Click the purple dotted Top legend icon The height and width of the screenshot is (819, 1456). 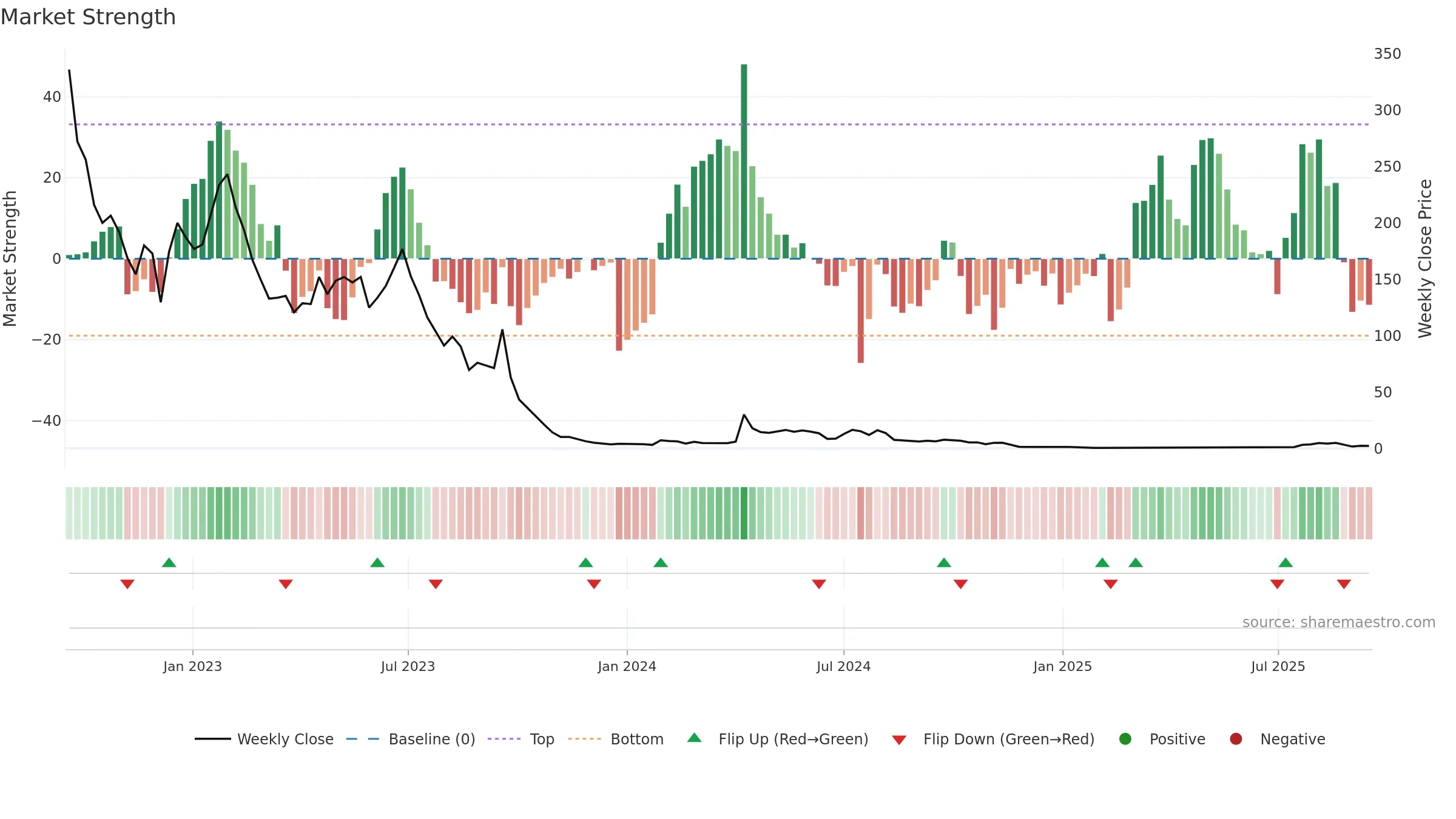click(504, 739)
